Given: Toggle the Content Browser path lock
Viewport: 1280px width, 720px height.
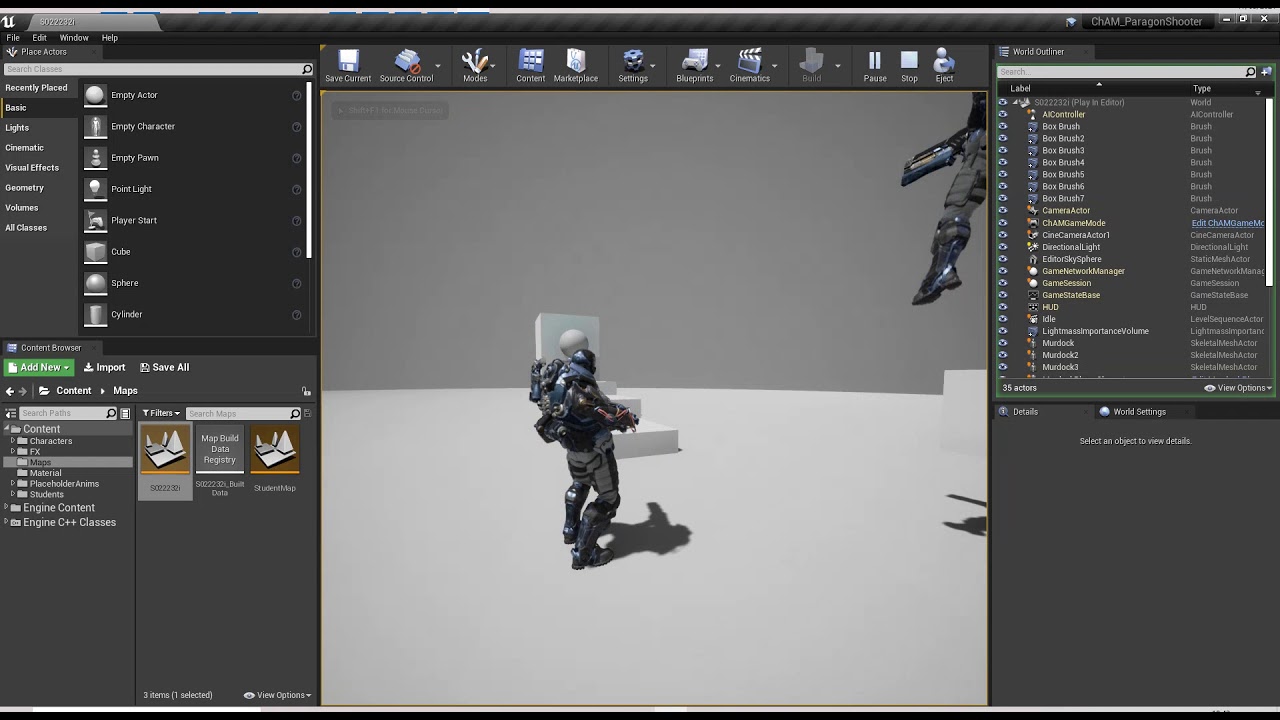Looking at the screenshot, I should tap(306, 391).
